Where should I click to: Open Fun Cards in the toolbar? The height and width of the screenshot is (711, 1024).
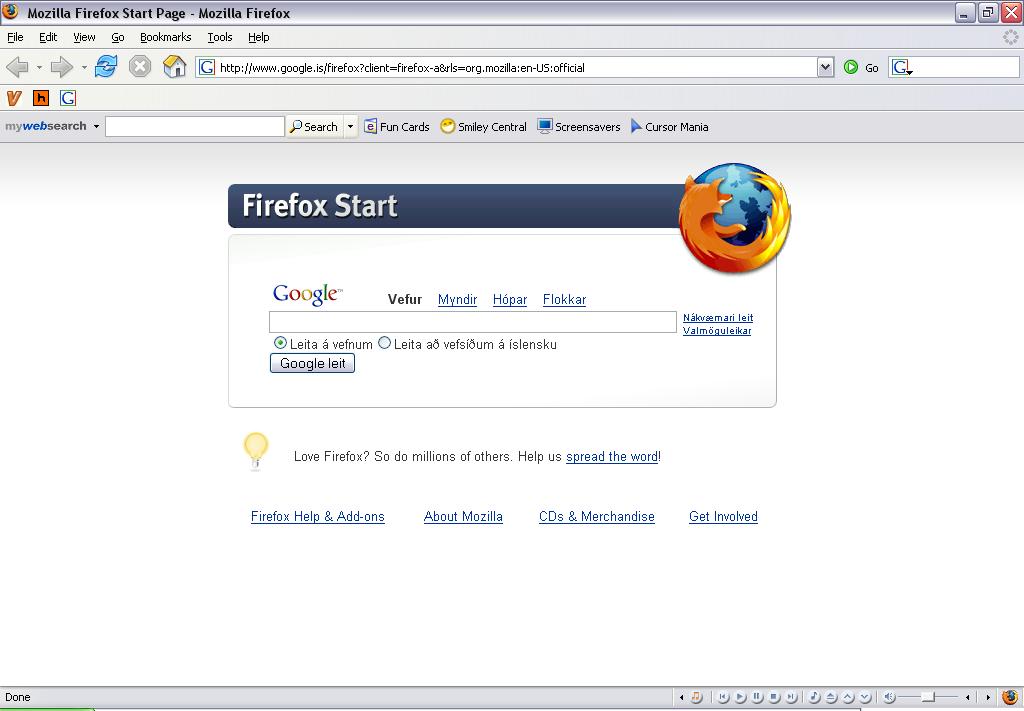(396, 127)
